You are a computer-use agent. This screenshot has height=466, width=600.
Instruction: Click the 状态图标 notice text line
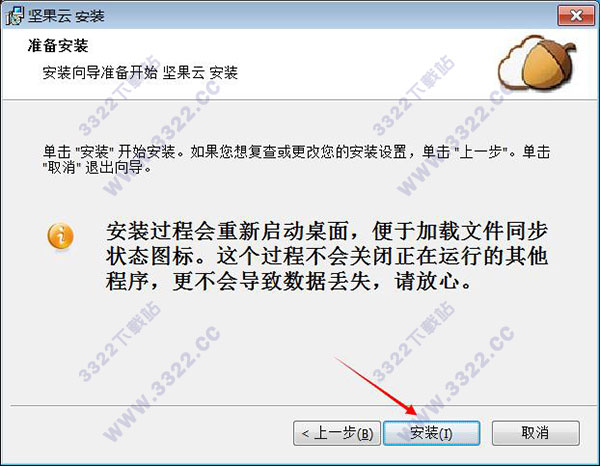[327, 256]
